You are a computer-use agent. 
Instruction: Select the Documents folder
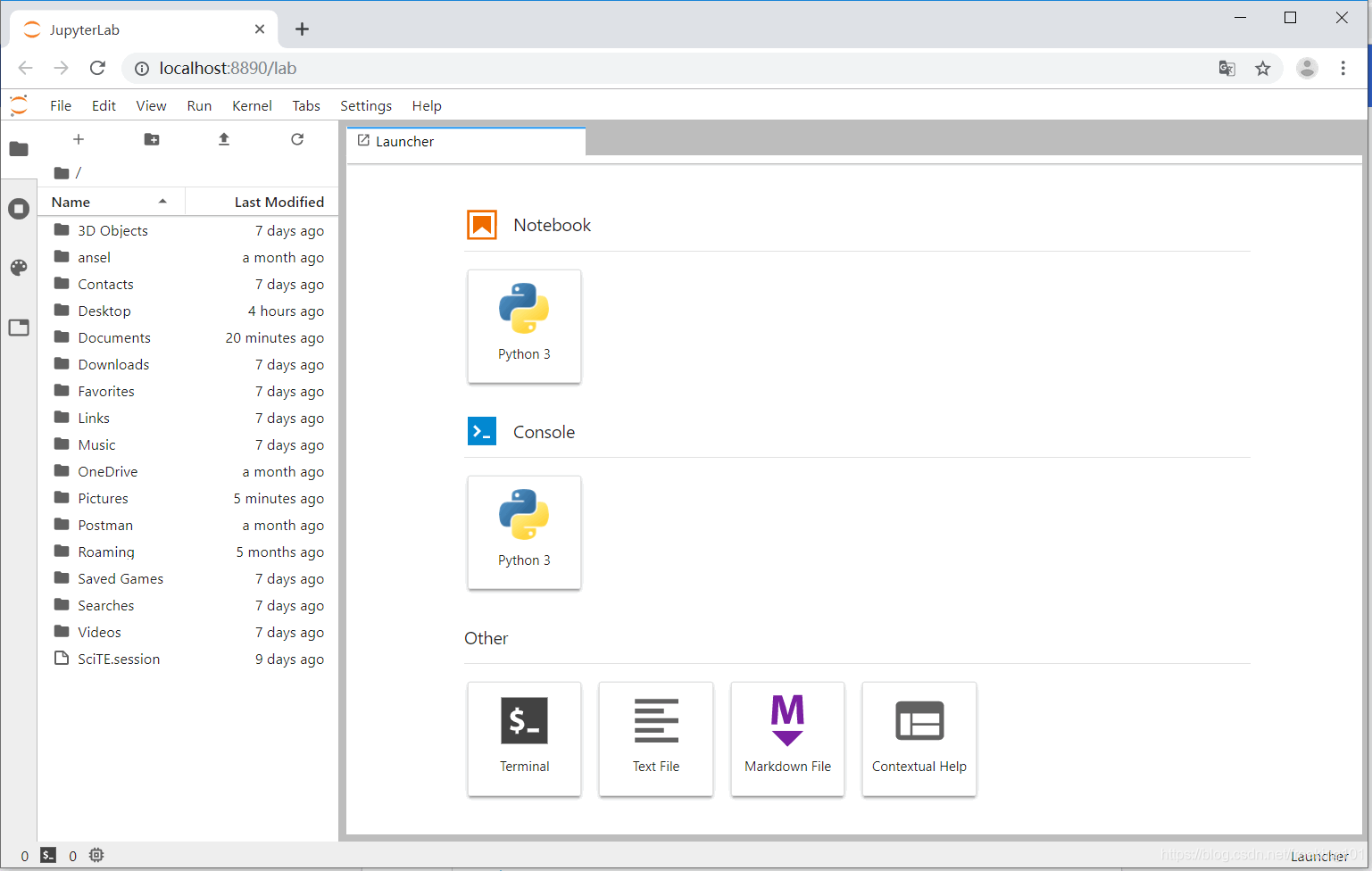pos(188,337)
